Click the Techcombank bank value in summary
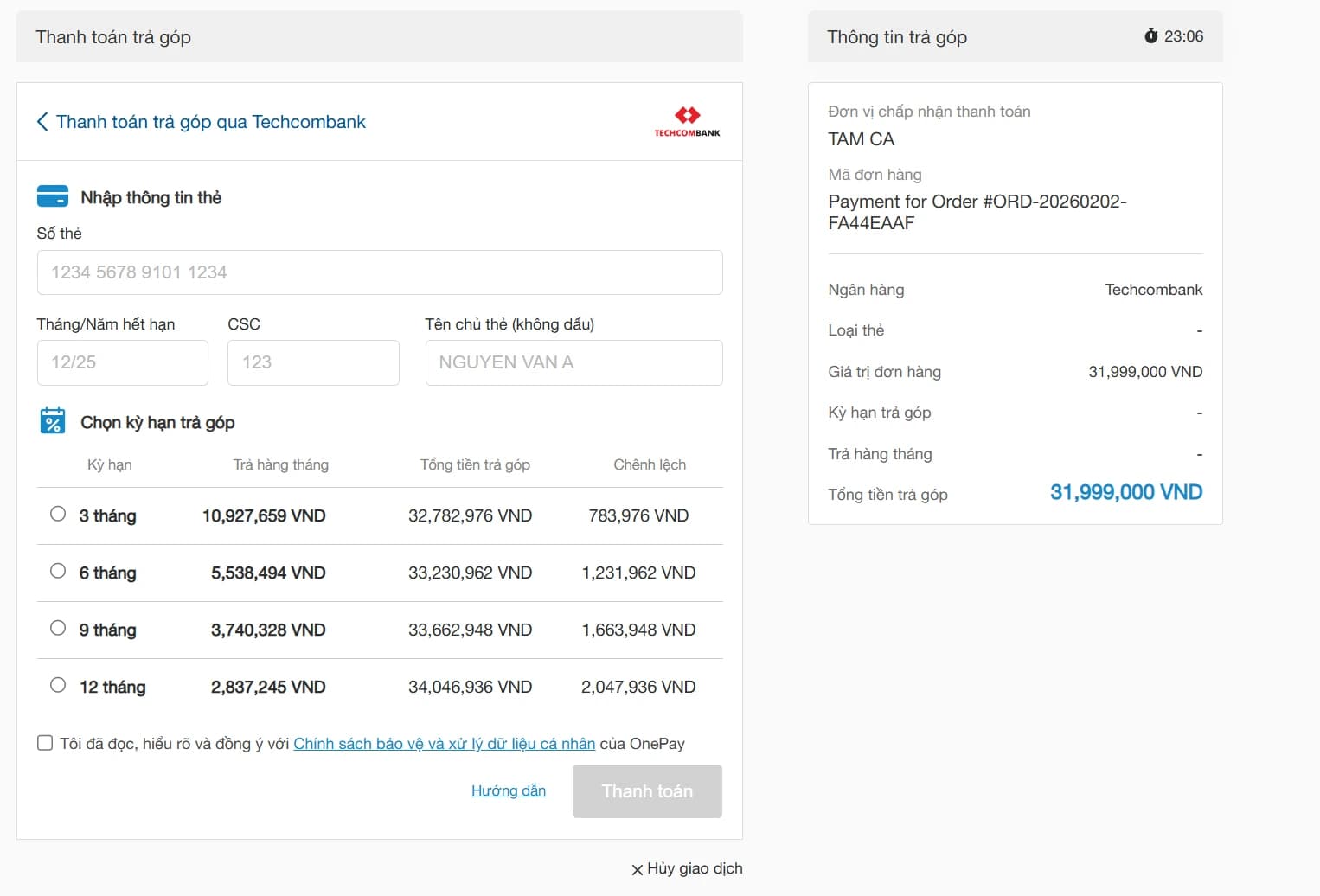The image size is (1320, 896). pyautogui.click(x=1153, y=290)
